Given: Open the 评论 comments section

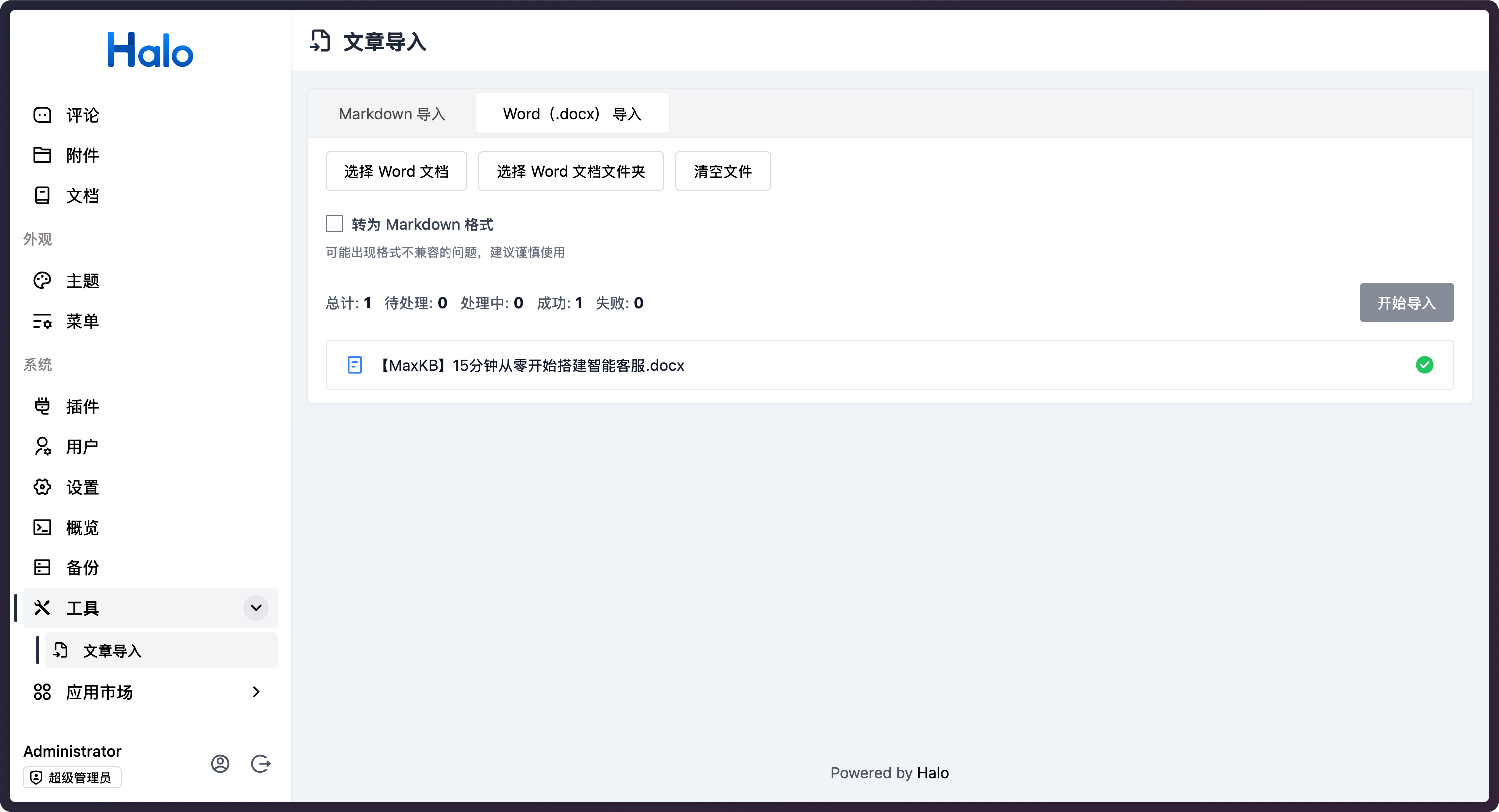Looking at the screenshot, I should click(82, 115).
